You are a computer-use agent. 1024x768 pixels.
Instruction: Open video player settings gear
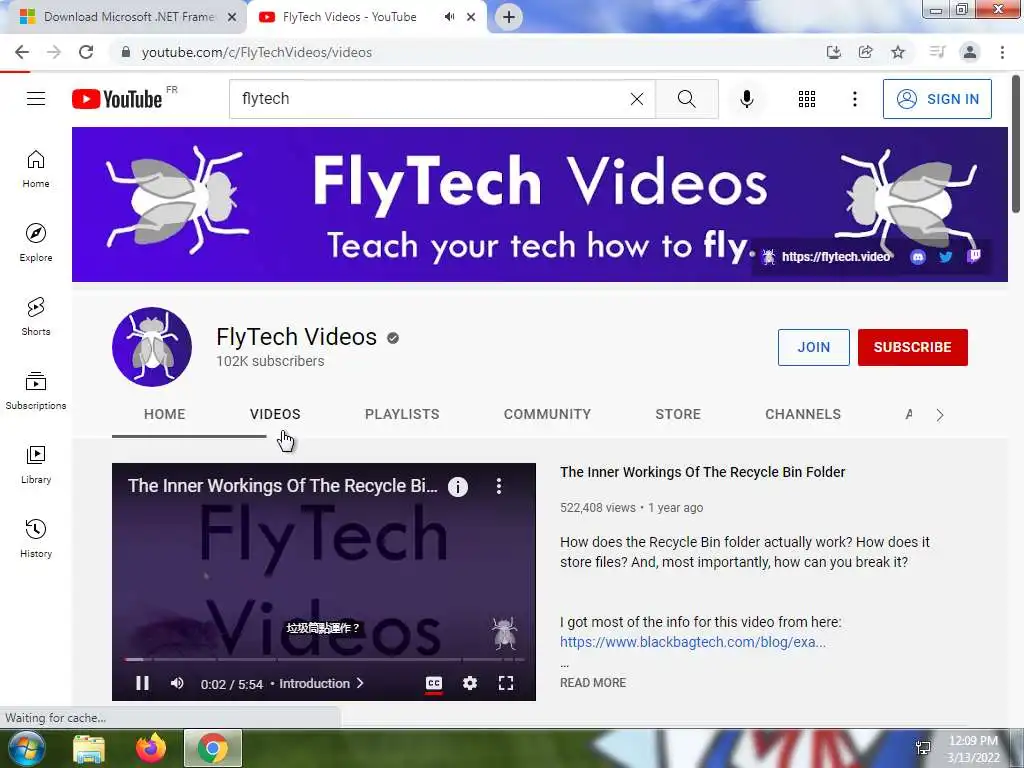tap(470, 683)
